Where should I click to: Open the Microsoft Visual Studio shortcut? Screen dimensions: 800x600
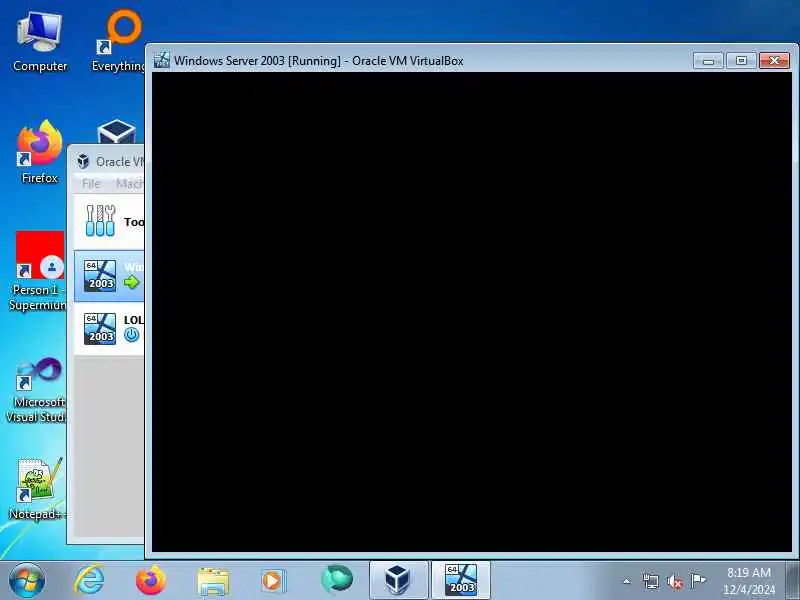[37, 391]
